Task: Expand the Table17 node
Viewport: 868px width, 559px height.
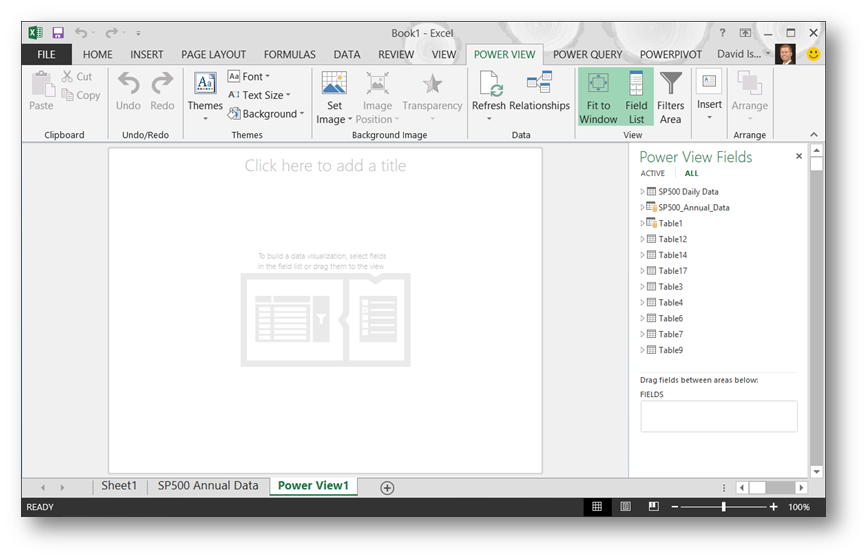Action: pos(642,271)
